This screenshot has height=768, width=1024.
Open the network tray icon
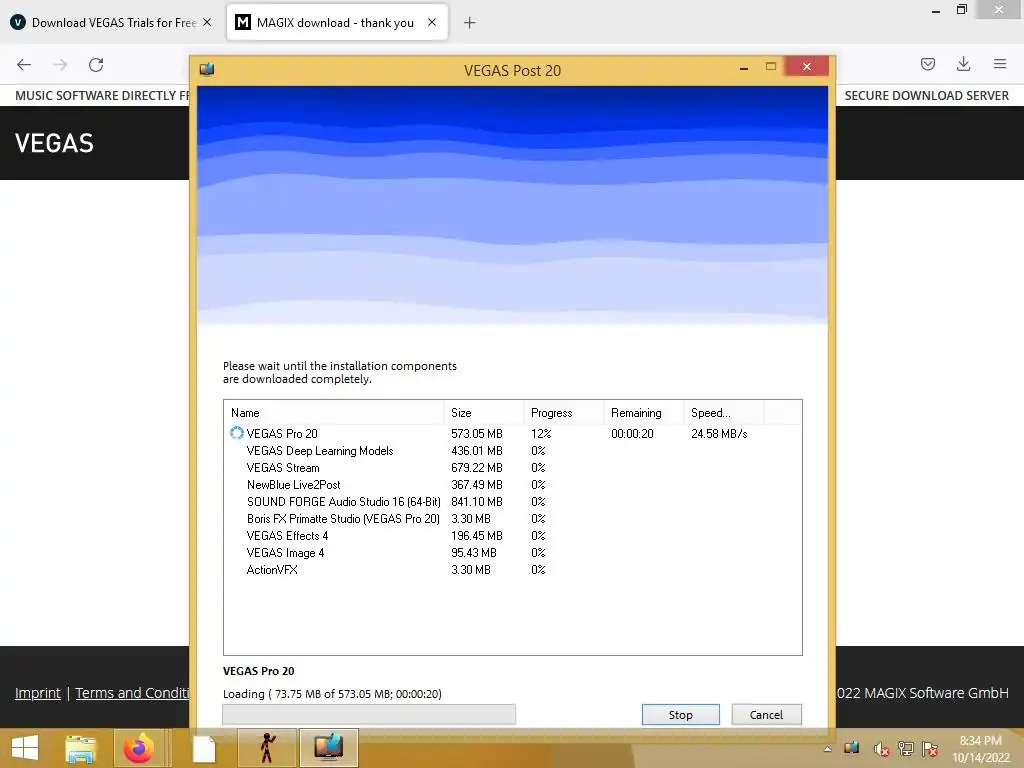click(906, 749)
